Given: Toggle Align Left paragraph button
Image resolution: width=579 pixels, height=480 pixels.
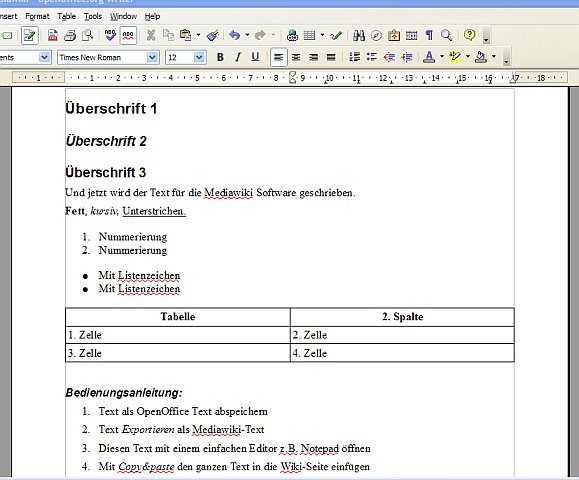Looking at the screenshot, I should (x=278, y=57).
